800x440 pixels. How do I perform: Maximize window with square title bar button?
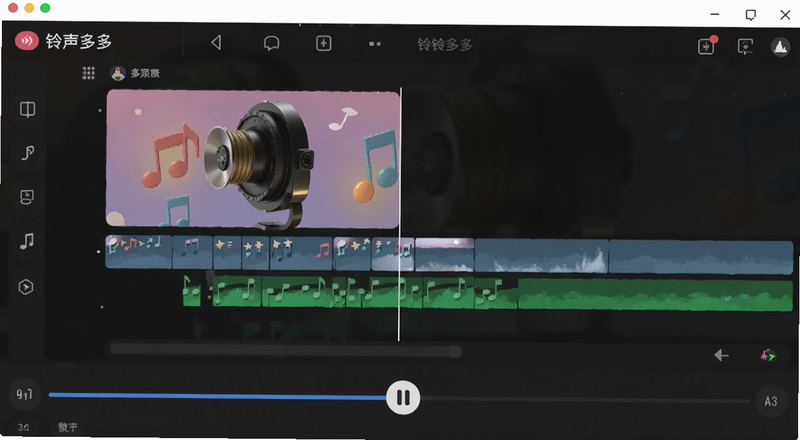click(751, 14)
